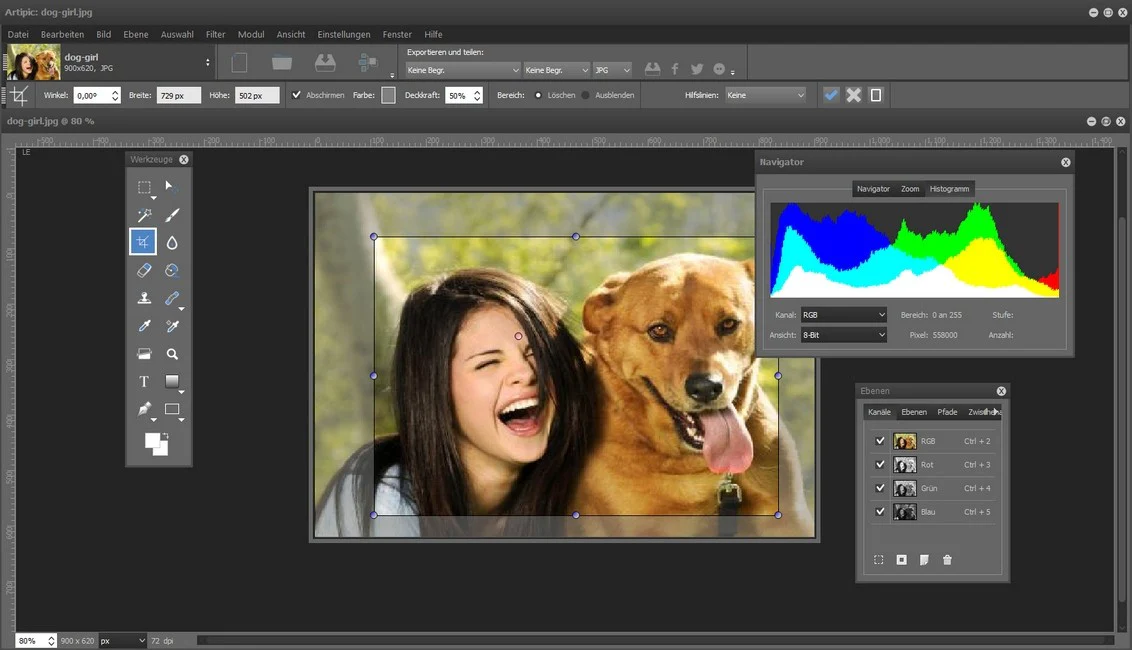The image size is (1132, 650).
Task: Select the Ausblenden radio option
Action: [585, 95]
